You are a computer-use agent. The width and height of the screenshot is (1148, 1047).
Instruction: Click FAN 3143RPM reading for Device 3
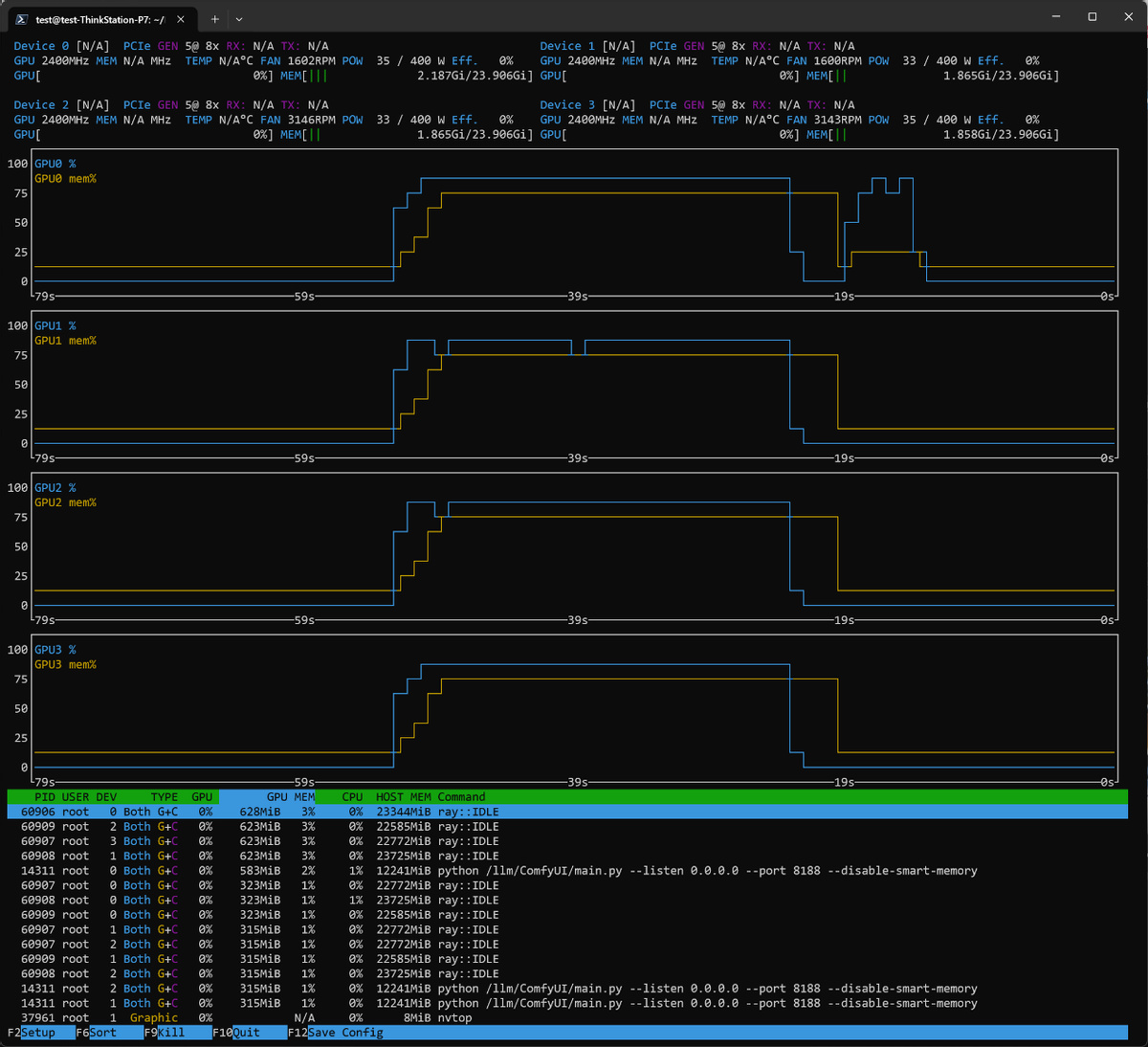824,121
